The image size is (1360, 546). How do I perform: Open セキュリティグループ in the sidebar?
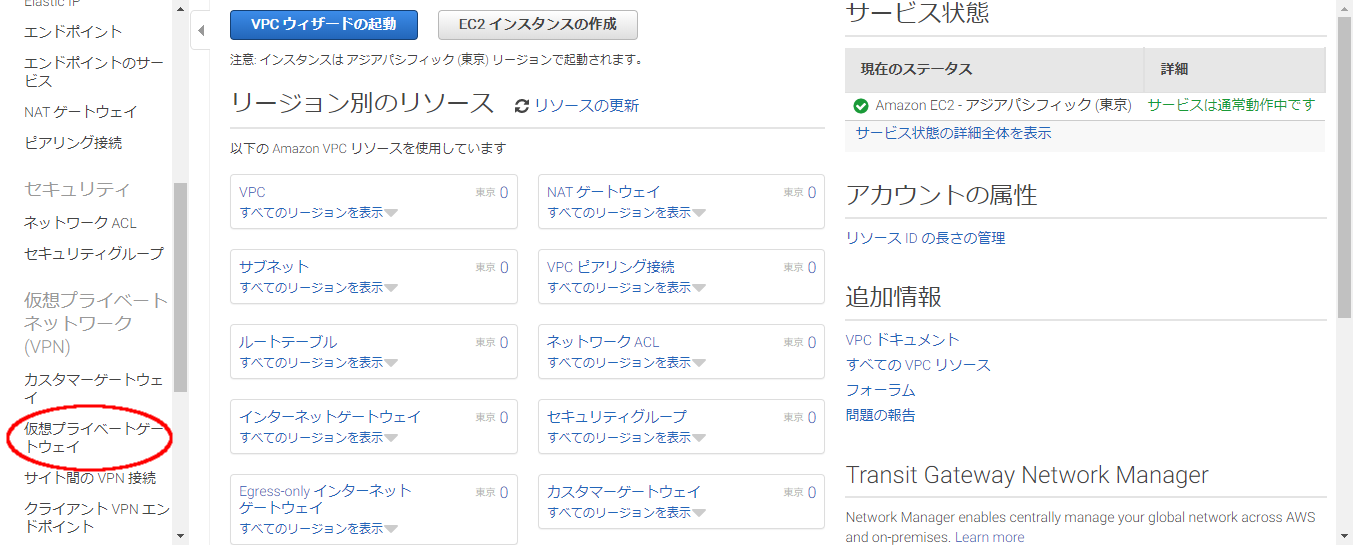(x=93, y=254)
